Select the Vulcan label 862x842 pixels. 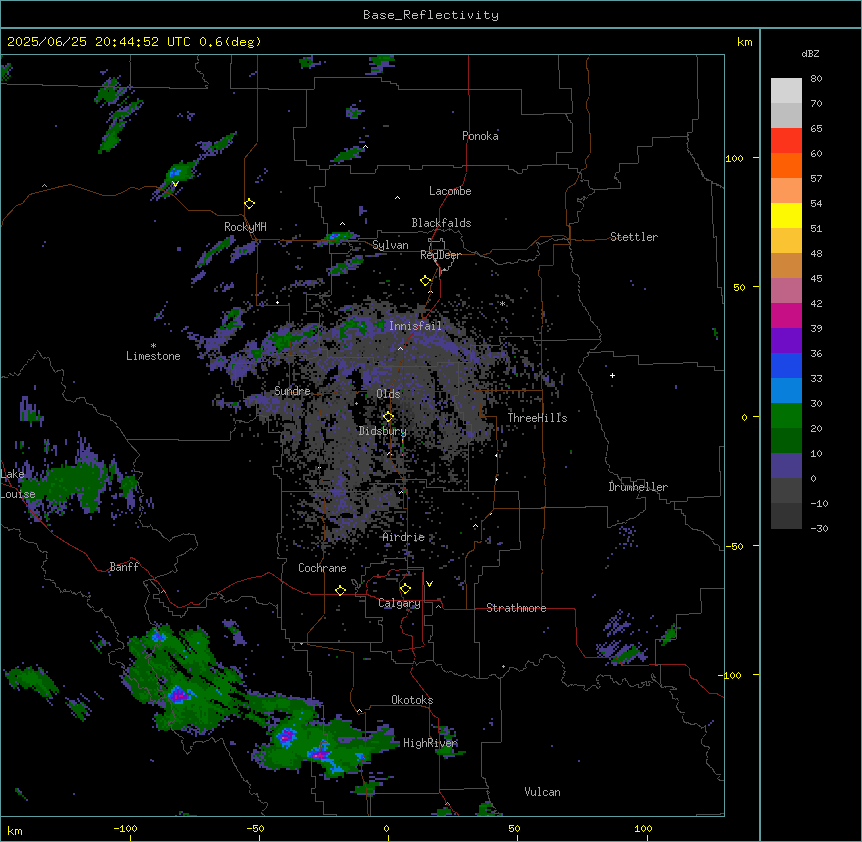(543, 792)
